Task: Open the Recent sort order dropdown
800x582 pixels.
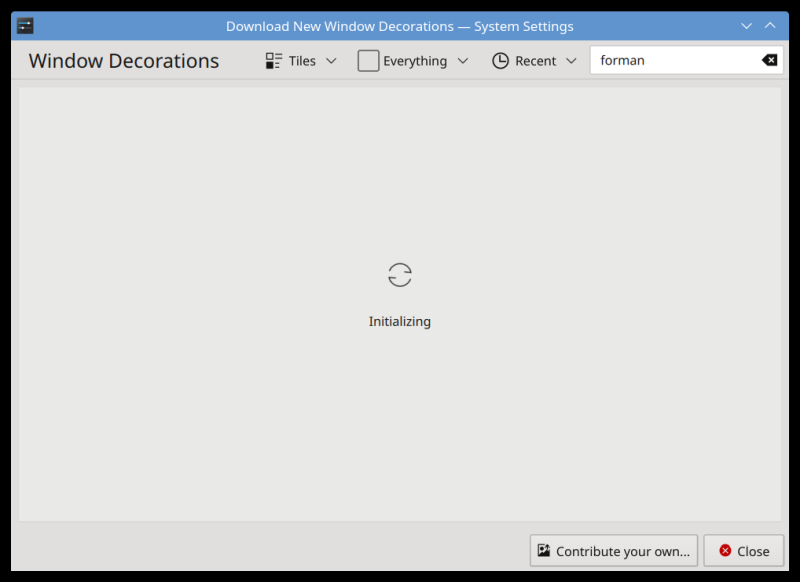Action: point(571,60)
